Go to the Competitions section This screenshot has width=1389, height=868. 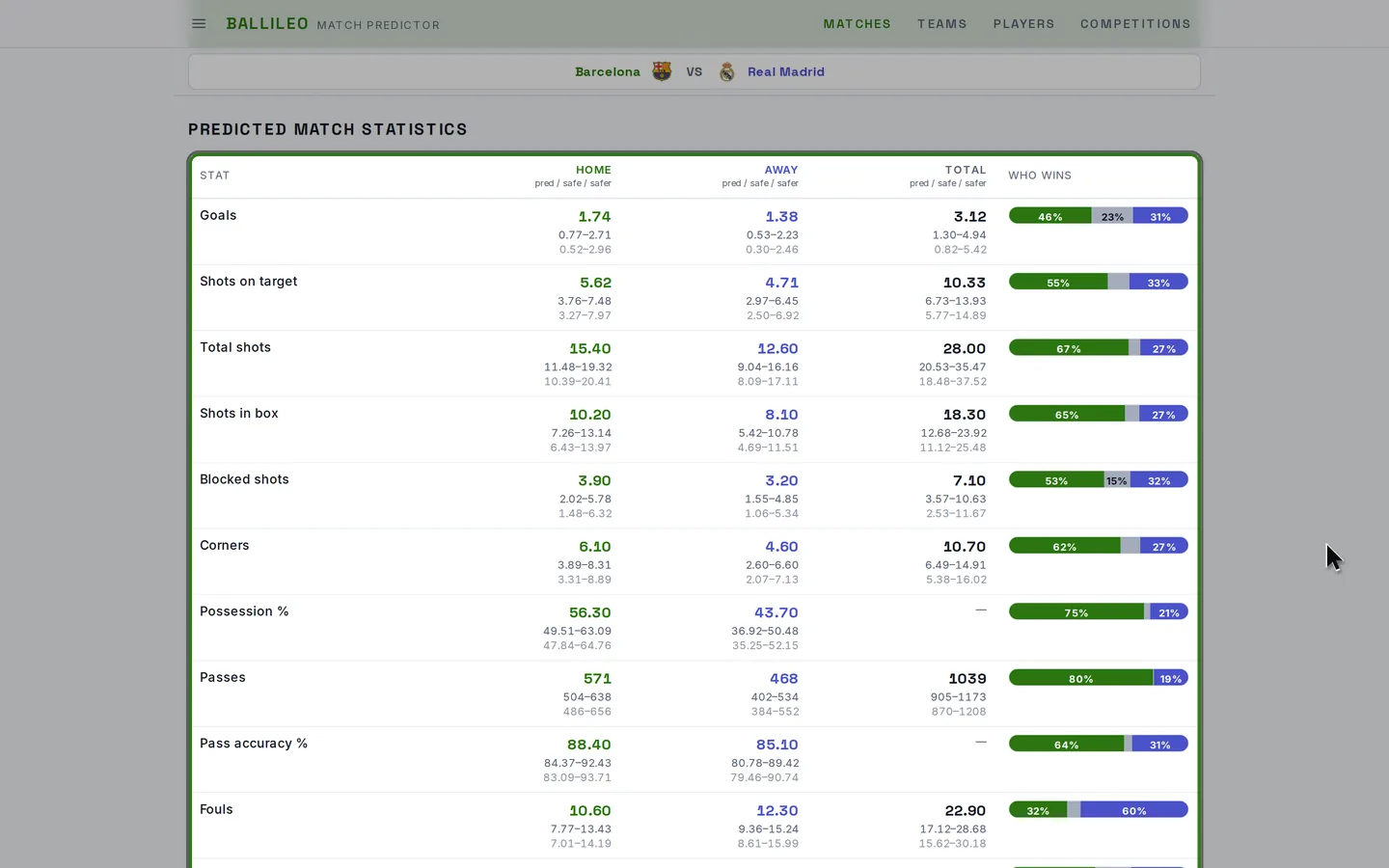tap(1135, 24)
